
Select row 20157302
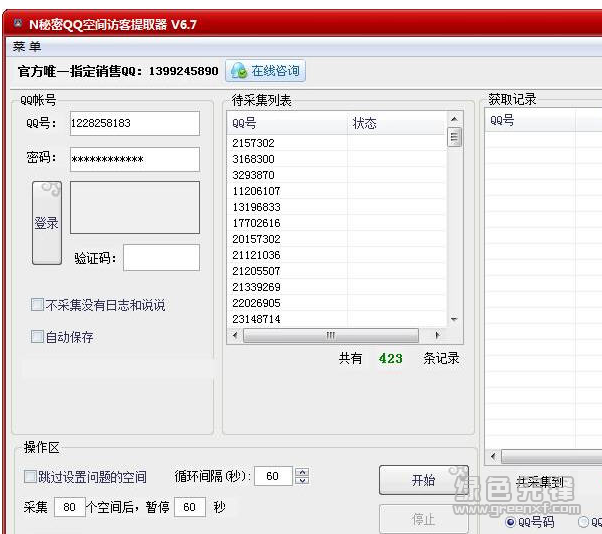pyautogui.click(x=337, y=239)
